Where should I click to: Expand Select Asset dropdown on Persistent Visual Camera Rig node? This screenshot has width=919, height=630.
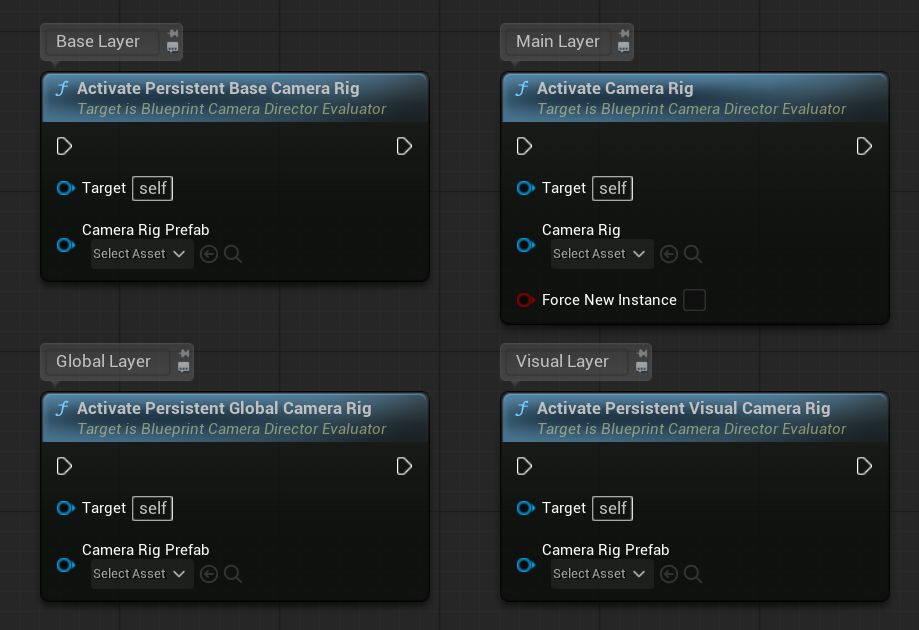click(602, 574)
